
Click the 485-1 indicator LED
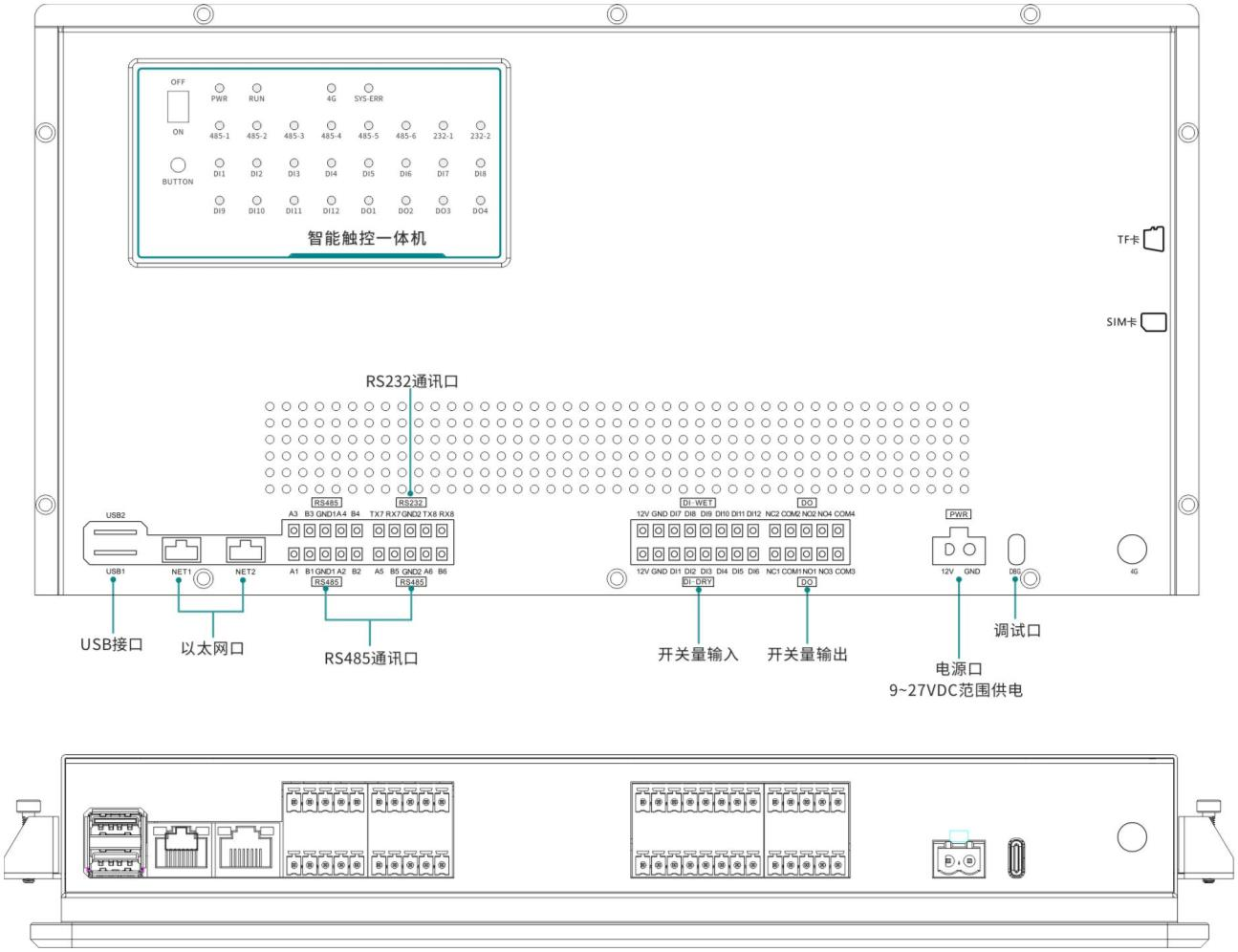click(x=220, y=125)
